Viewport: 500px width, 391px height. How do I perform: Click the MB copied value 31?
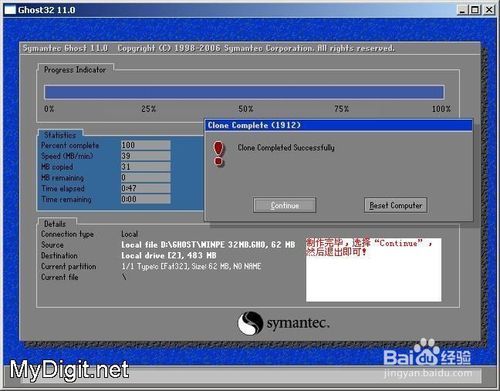tap(146, 167)
